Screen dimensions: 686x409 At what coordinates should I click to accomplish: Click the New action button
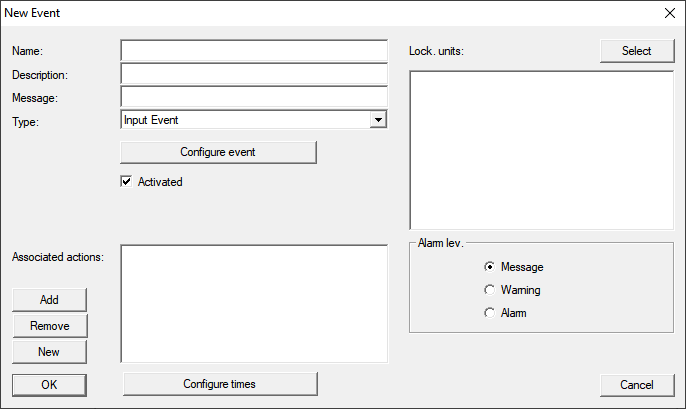[x=49, y=352]
